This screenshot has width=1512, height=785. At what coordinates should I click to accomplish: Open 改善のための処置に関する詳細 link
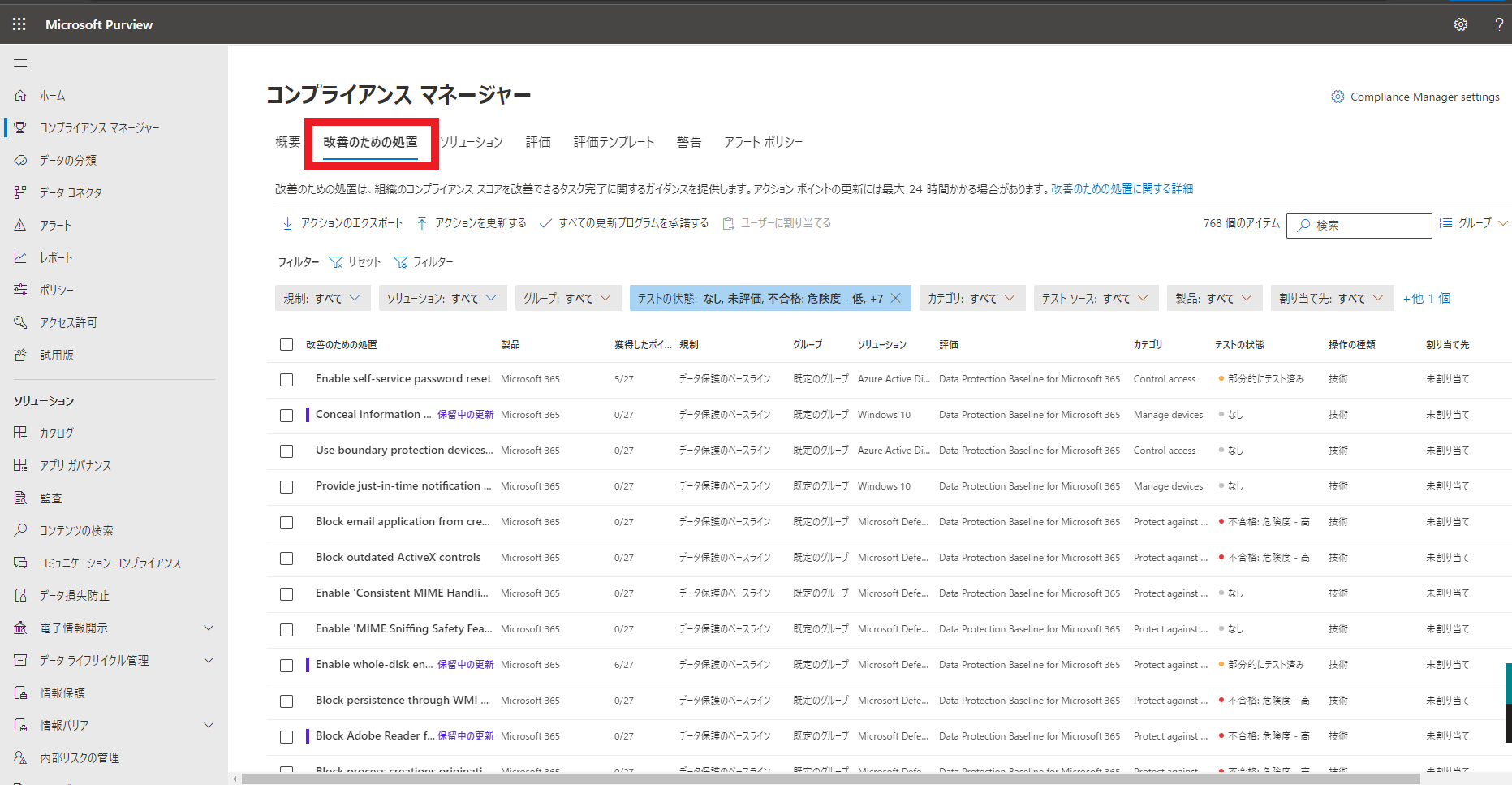click(x=1122, y=188)
